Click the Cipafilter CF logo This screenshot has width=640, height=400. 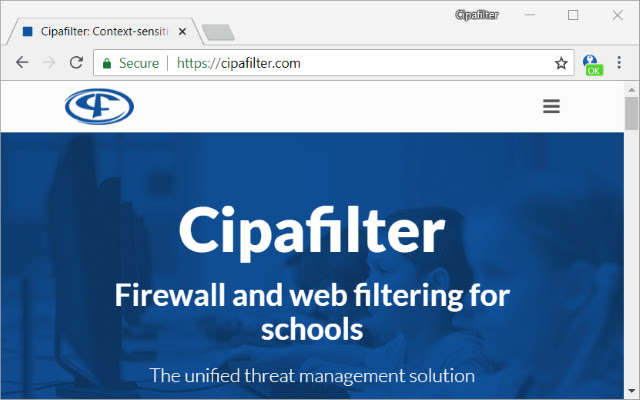(99, 106)
